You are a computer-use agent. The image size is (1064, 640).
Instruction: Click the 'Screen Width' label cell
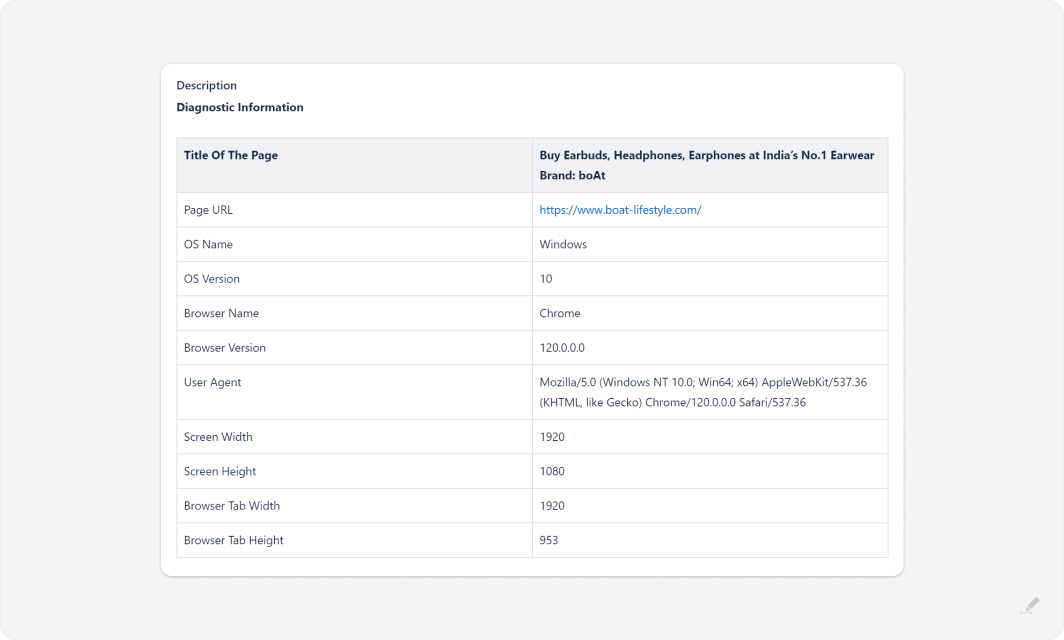[x=354, y=437]
